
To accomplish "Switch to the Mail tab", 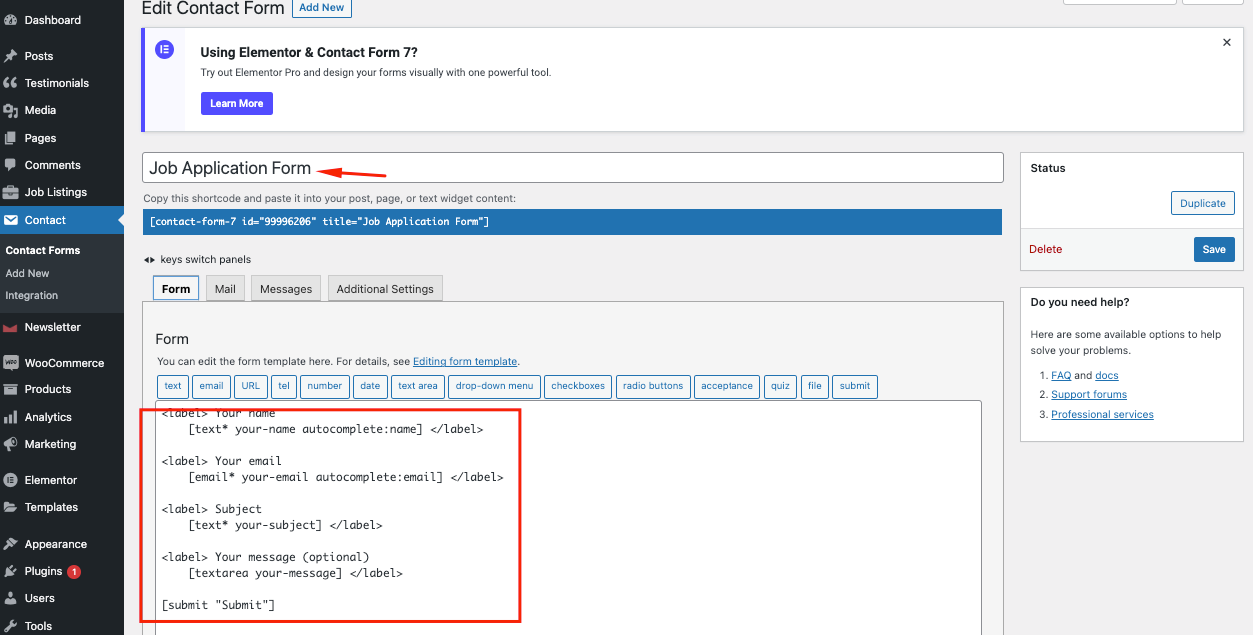I will [225, 288].
